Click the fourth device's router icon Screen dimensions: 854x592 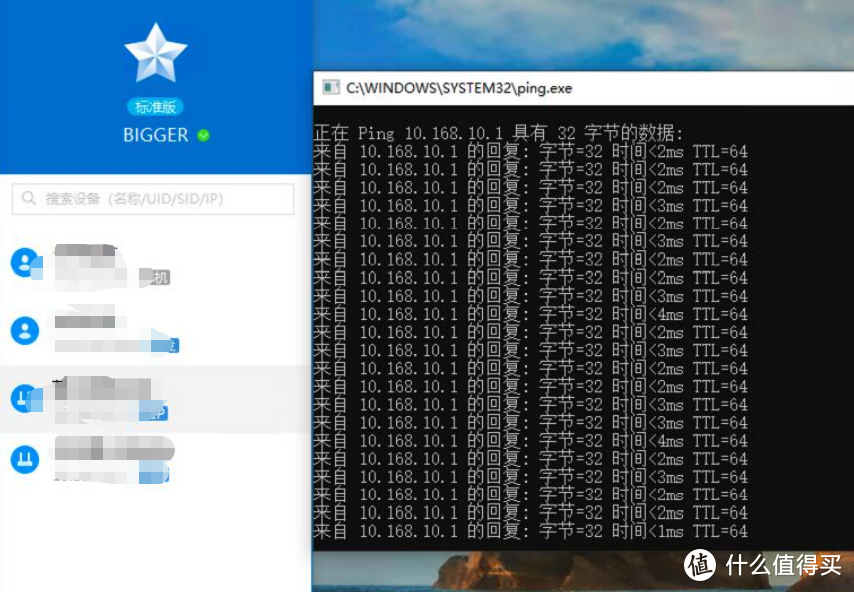(24, 460)
